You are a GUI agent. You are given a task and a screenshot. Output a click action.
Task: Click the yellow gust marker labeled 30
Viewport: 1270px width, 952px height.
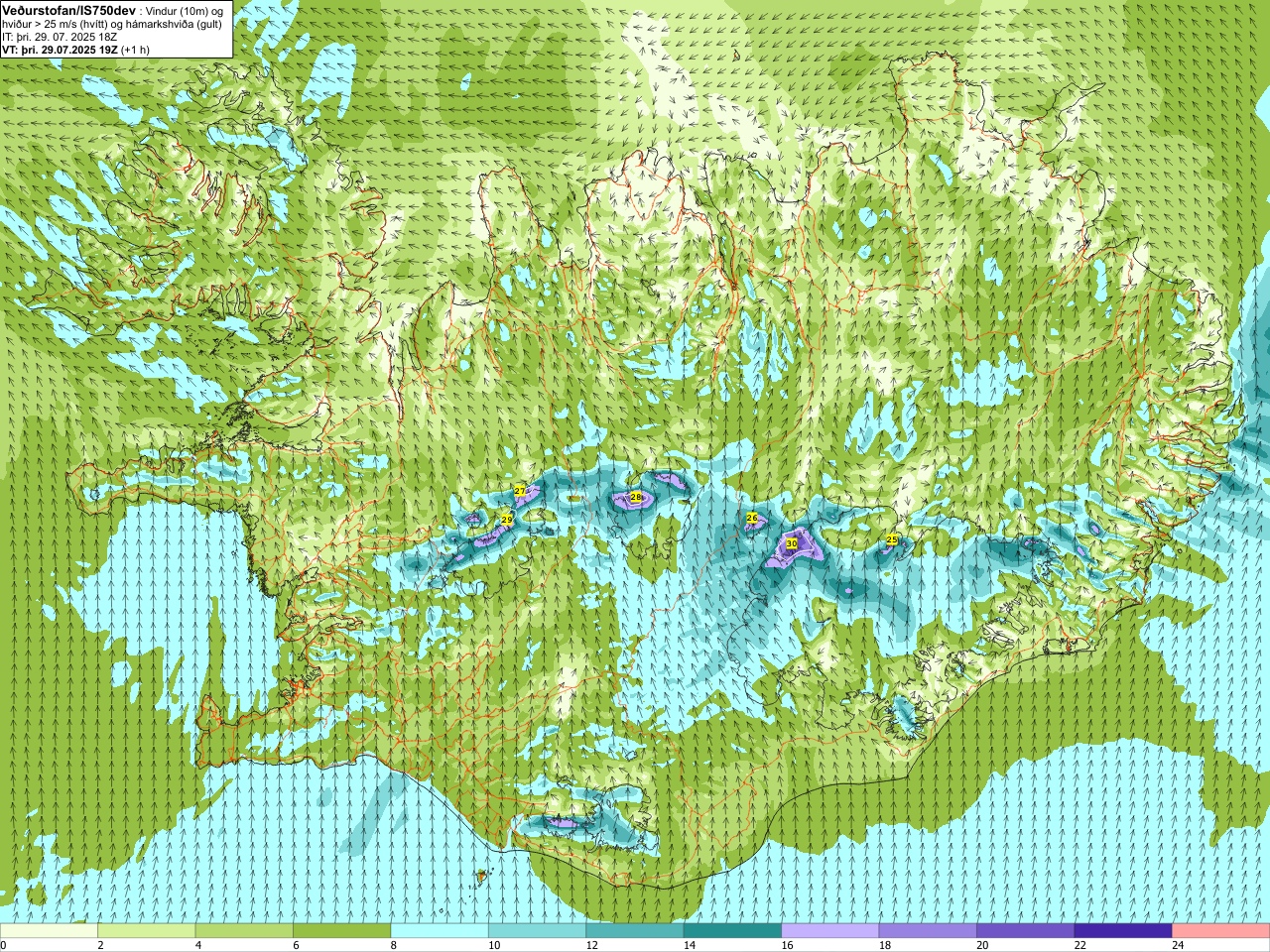(x=792, y=543)
